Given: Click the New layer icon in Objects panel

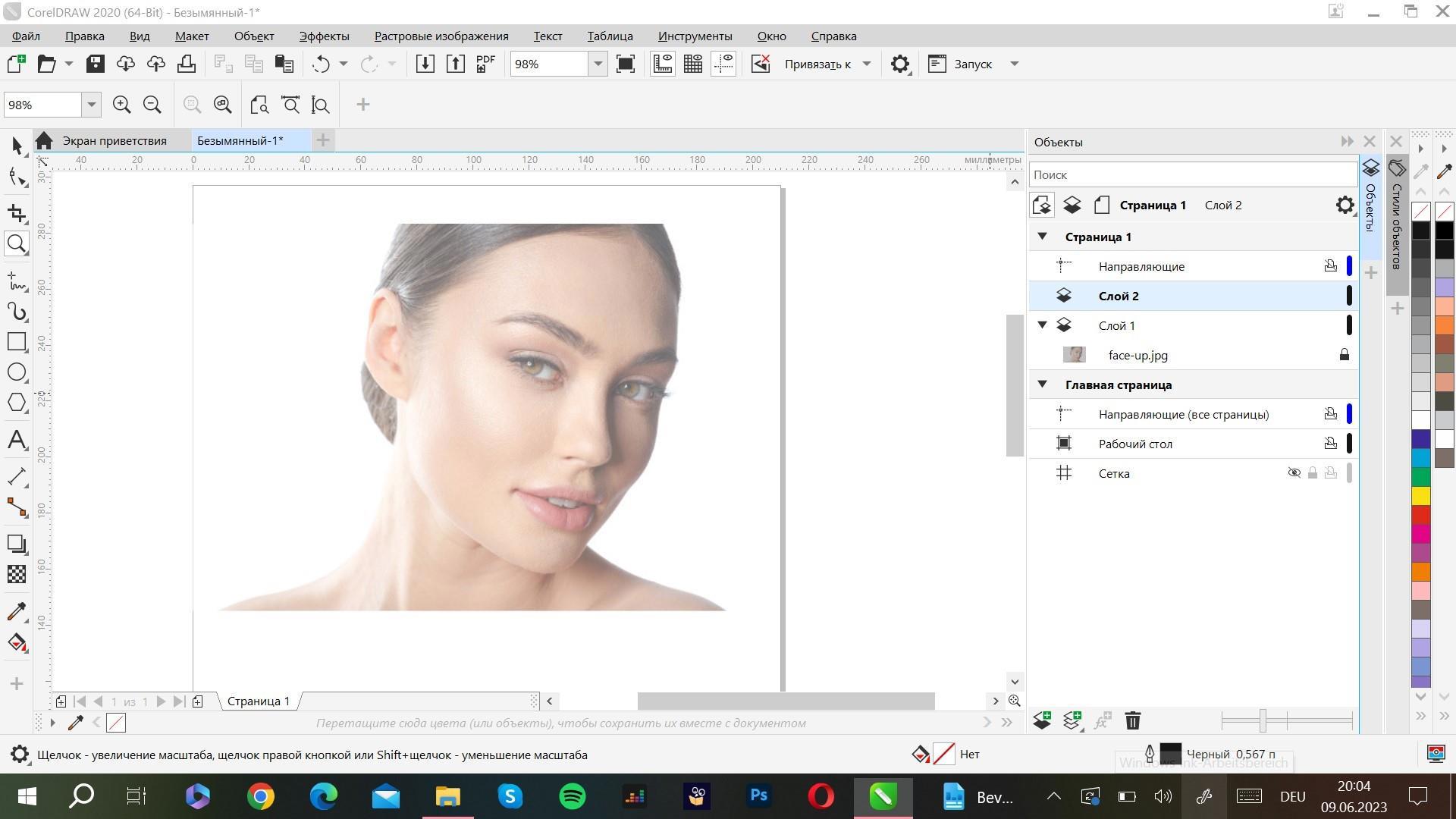Looking at the screenshot, I should 1042,720.
